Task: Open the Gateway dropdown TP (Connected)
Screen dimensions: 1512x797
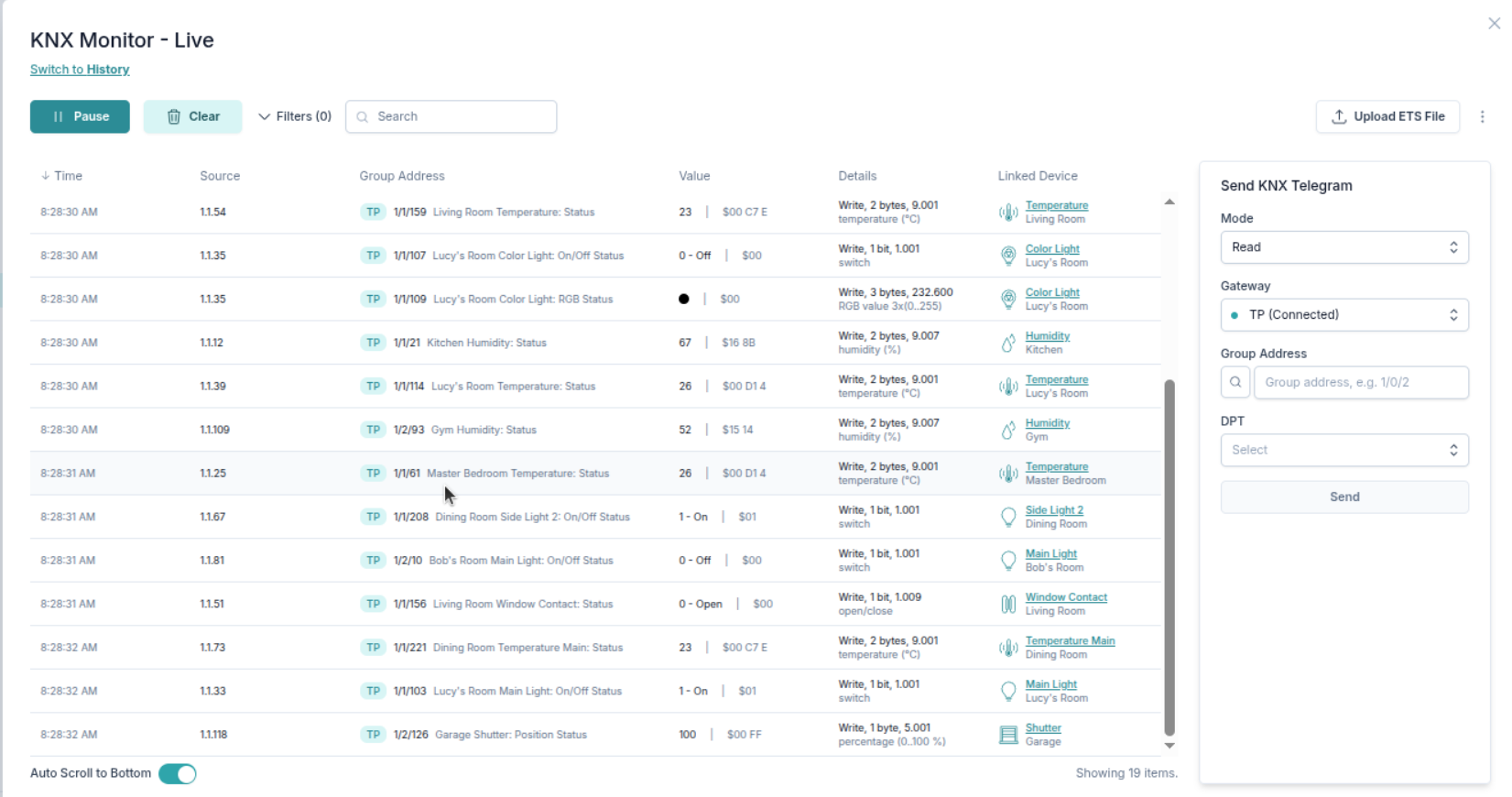Action: pos(1343,315)
